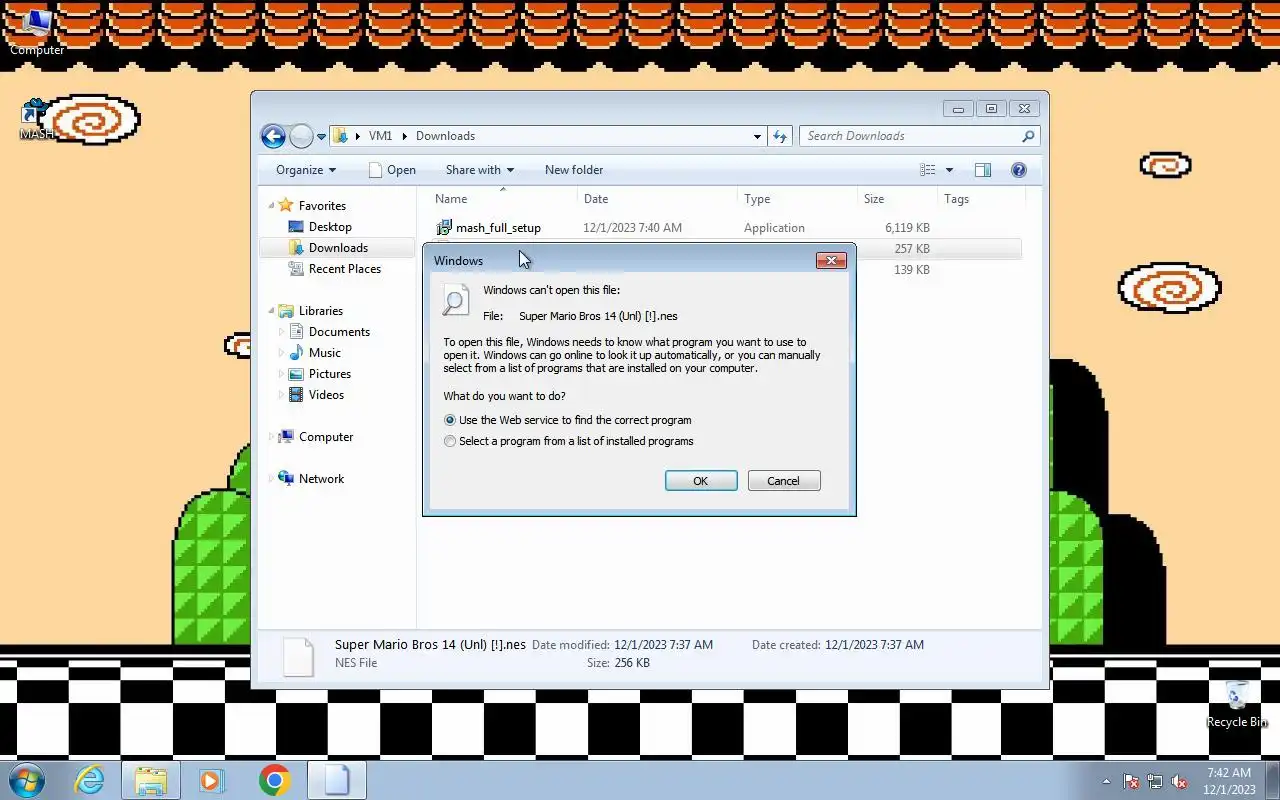Click the NES file icon in details pane
The image size is (1280, 800).
click(299, 656)
